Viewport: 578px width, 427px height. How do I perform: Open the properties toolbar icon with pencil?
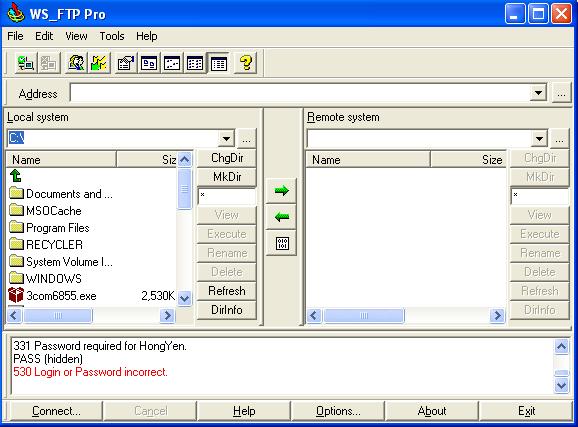(x=126, y=63)
